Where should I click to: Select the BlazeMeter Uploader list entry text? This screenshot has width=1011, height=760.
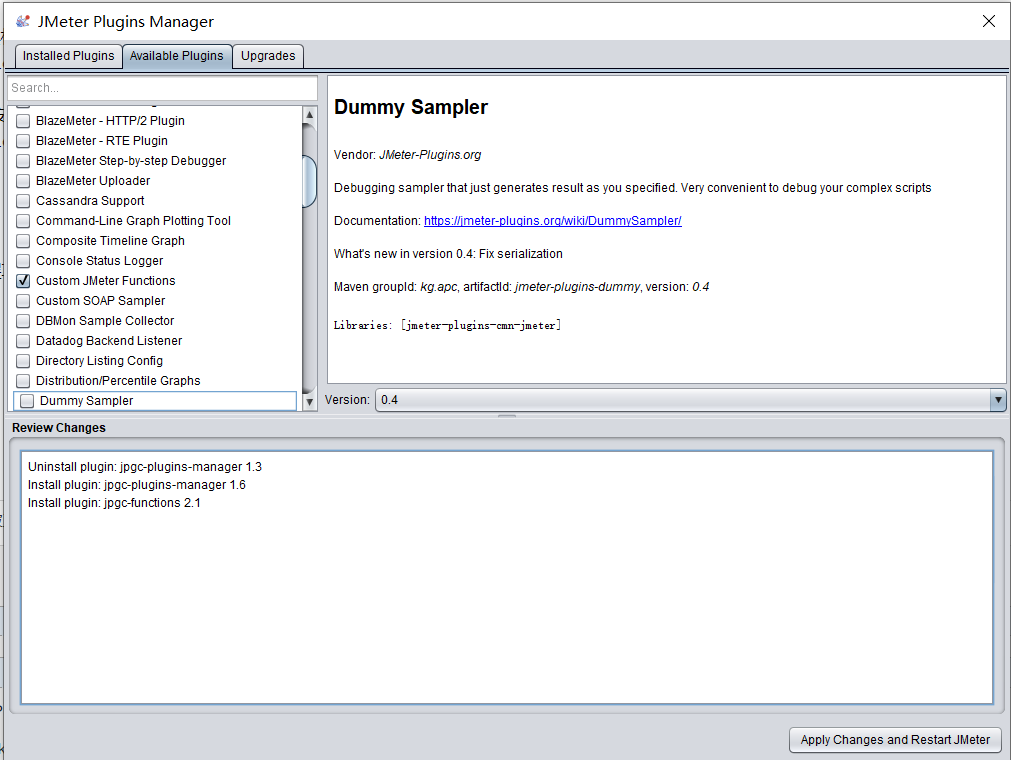(93, 181)
